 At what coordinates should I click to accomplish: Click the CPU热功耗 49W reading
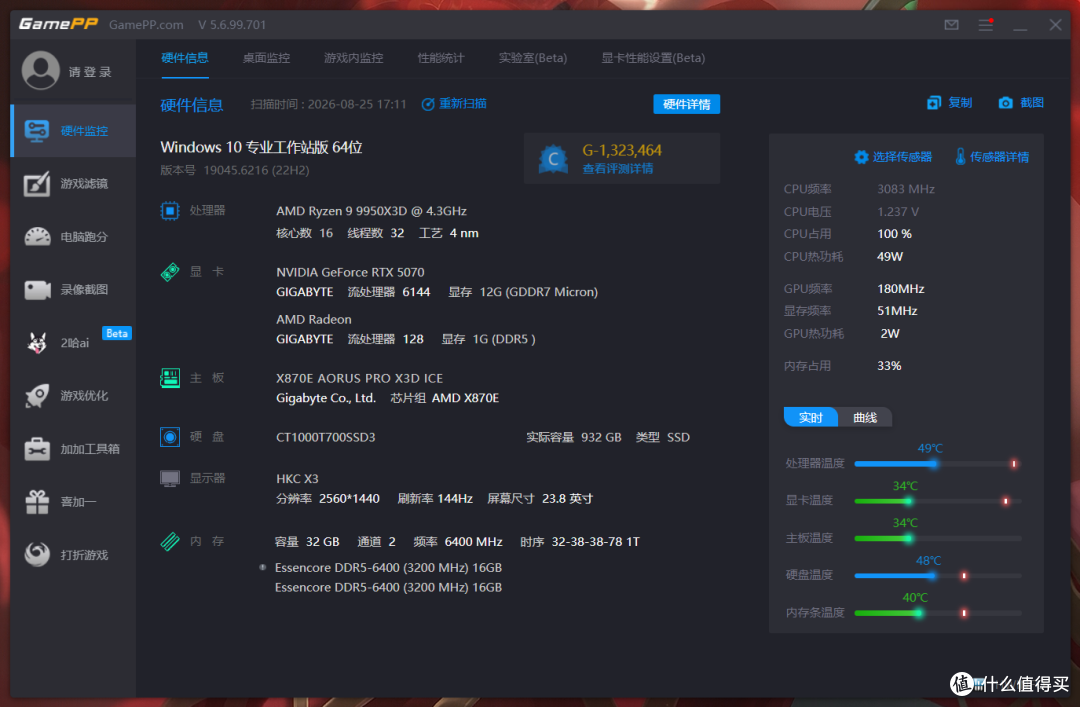click(x=844, y=256)
